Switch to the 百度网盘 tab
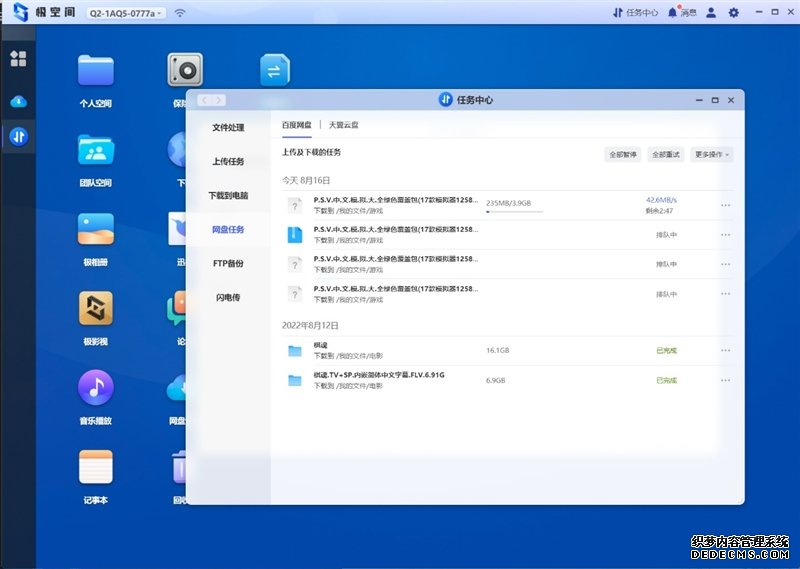The image size is (800, 569). (297, 125)
